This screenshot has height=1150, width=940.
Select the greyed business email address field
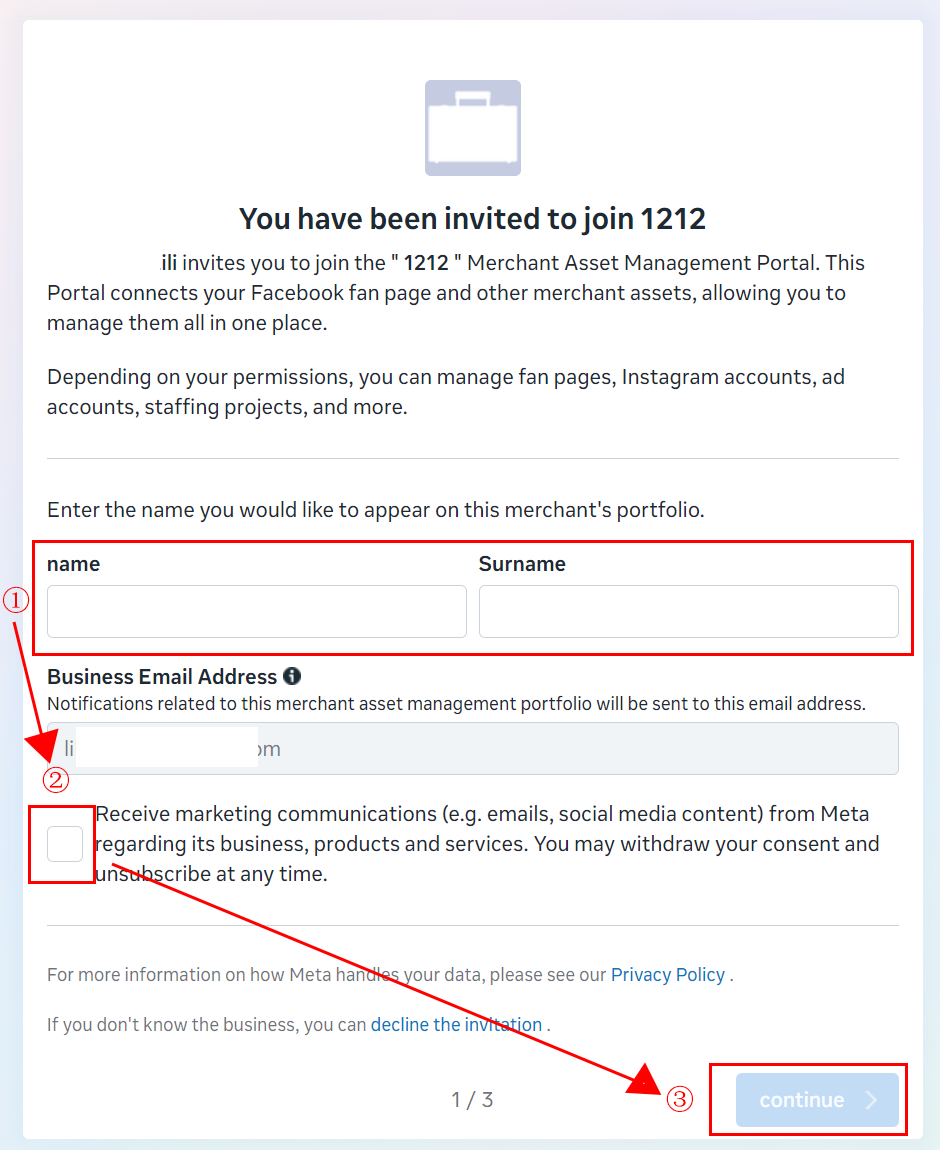(473, 748)
